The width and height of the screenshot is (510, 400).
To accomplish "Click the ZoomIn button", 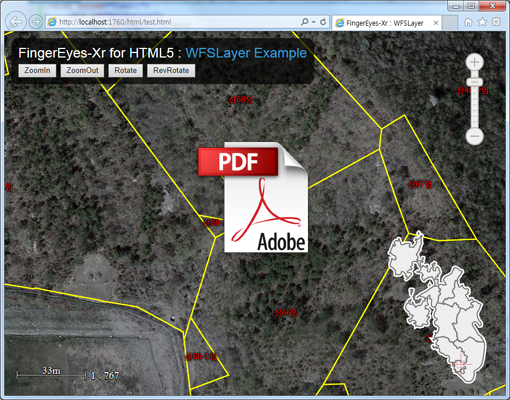I will [x=37, y=71].
